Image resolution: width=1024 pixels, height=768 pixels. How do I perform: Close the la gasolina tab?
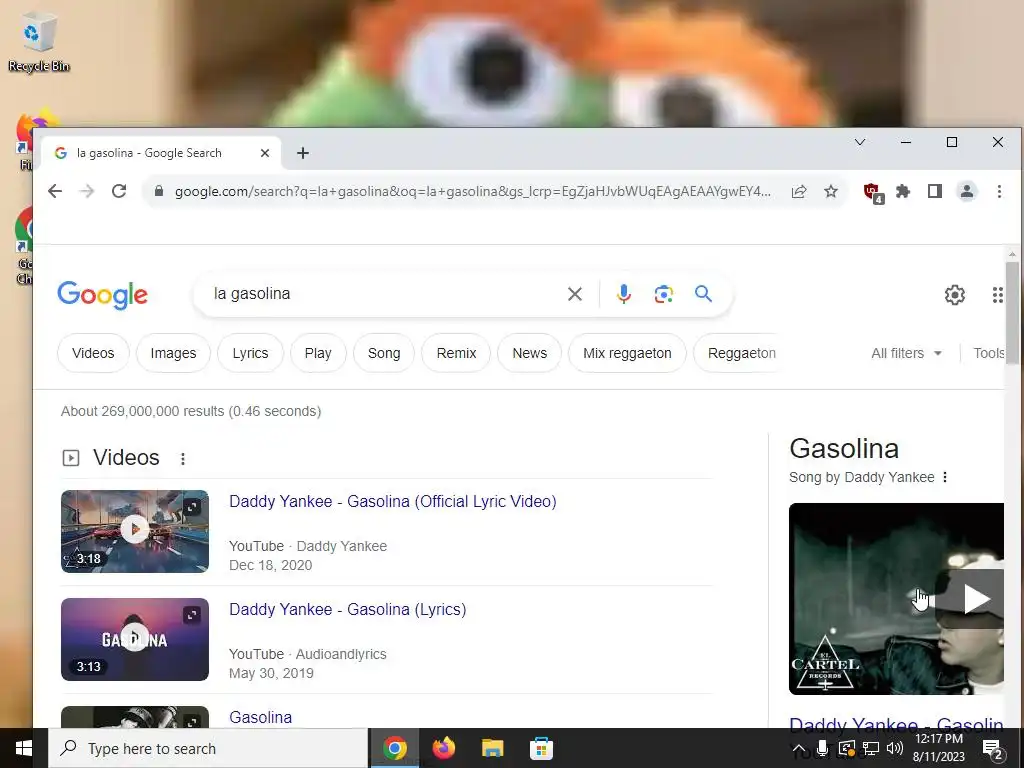click(264, 153)
